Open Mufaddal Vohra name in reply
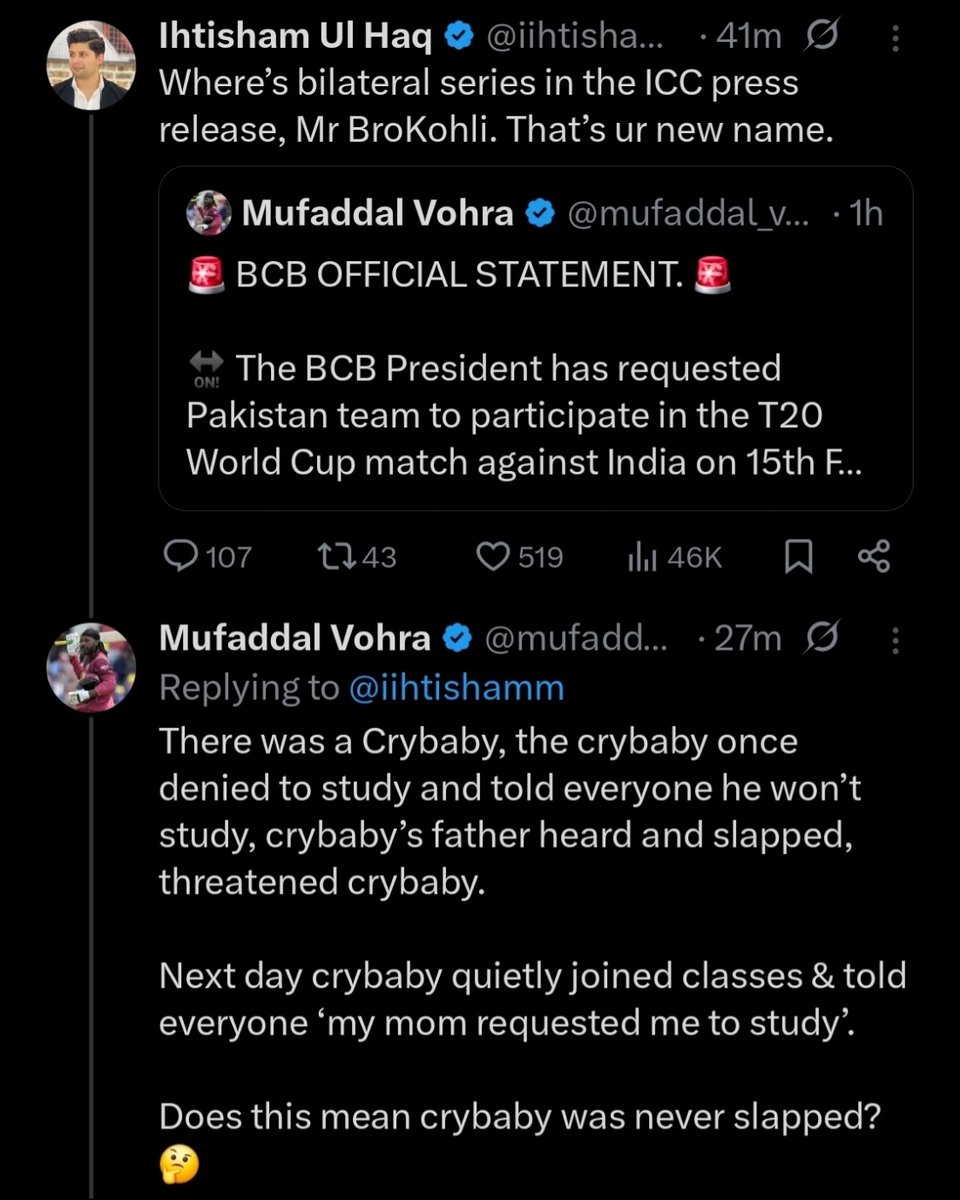 pyautogui.click(x=295, y=638)
